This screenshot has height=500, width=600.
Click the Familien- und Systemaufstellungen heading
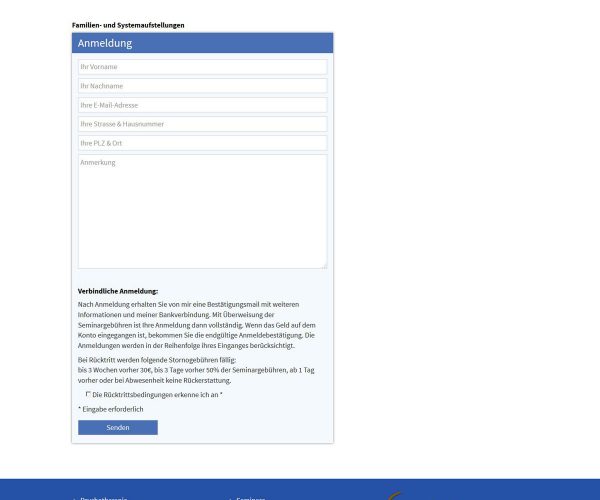click(x=128, y=25)
